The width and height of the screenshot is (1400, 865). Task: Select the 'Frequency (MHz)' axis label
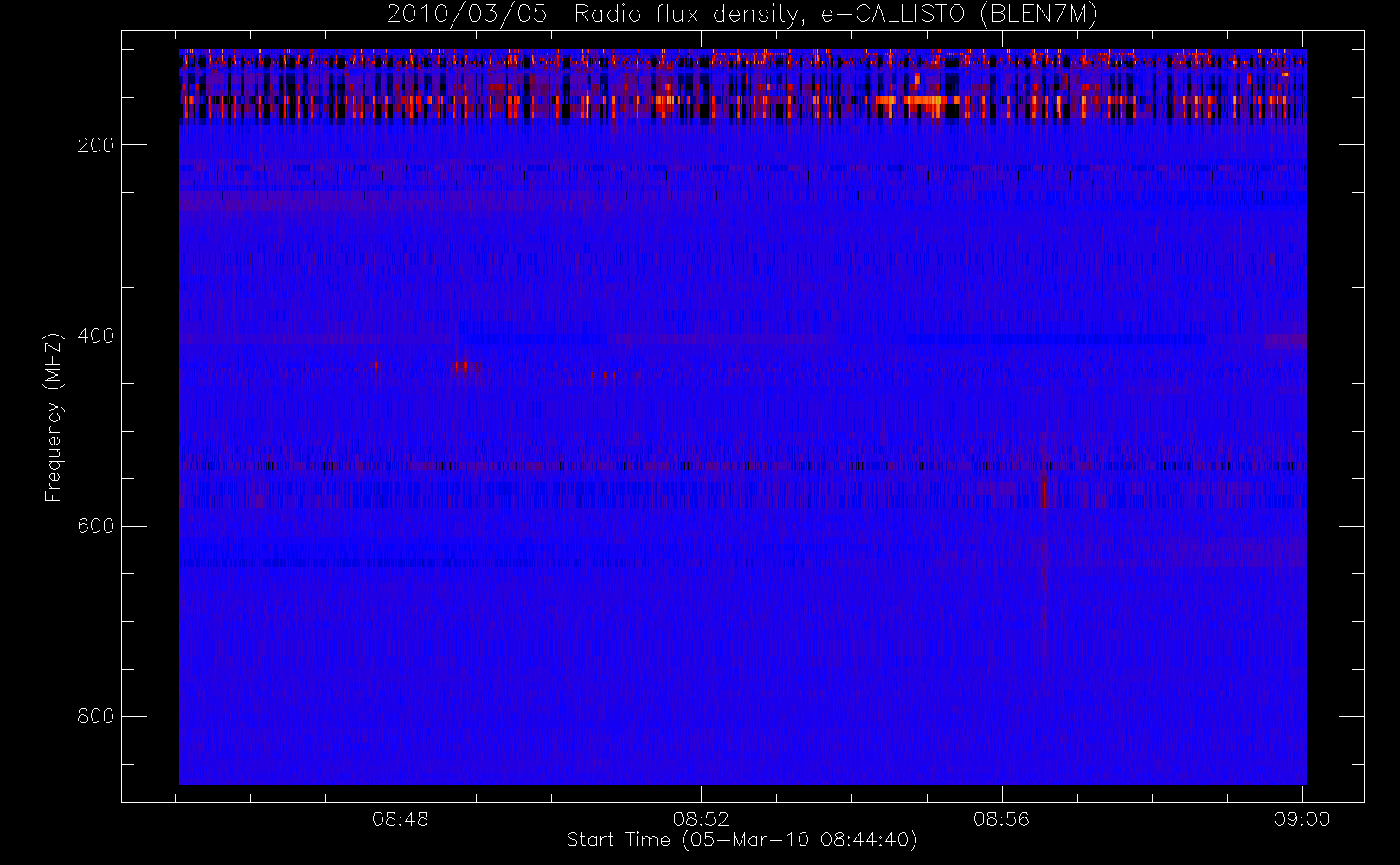coord(54,417)
